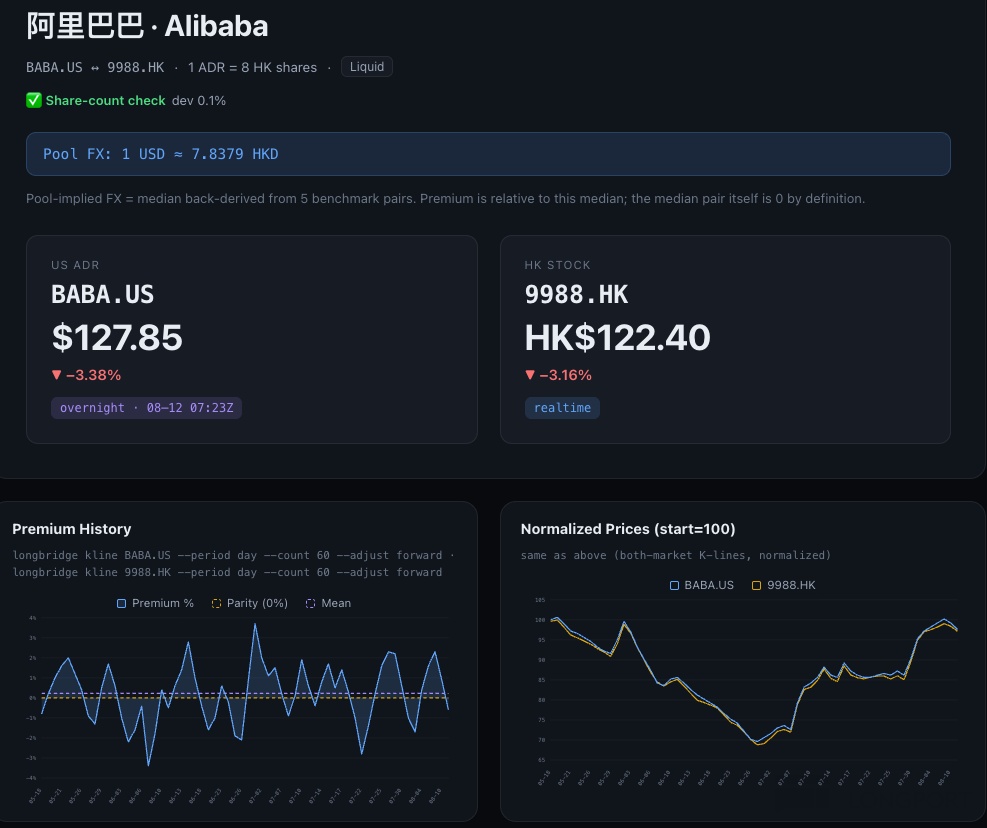Click the 9988.HK orange legend swatch
987x828 pixels.
point(757,586)
